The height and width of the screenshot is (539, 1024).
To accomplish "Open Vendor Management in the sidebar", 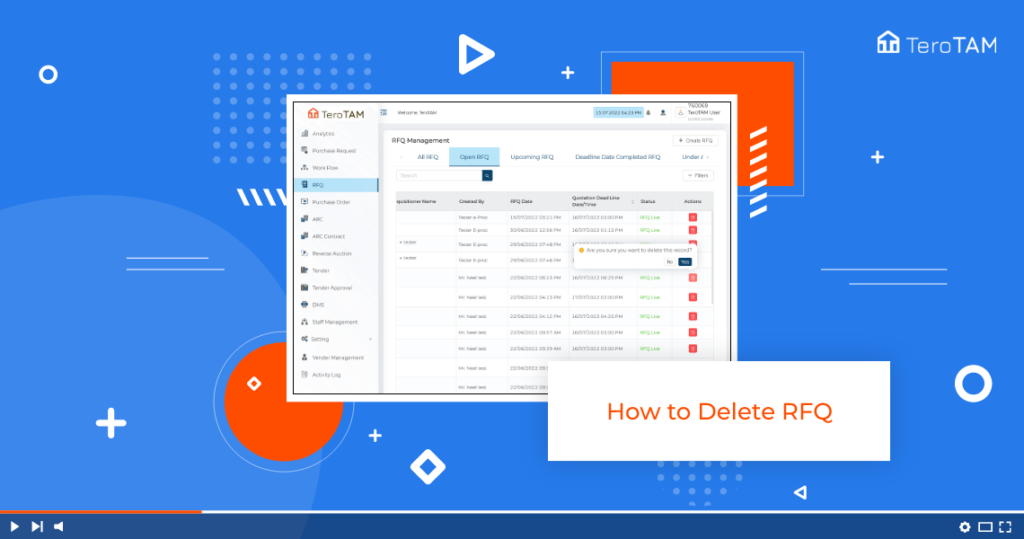I will point(336,357).
